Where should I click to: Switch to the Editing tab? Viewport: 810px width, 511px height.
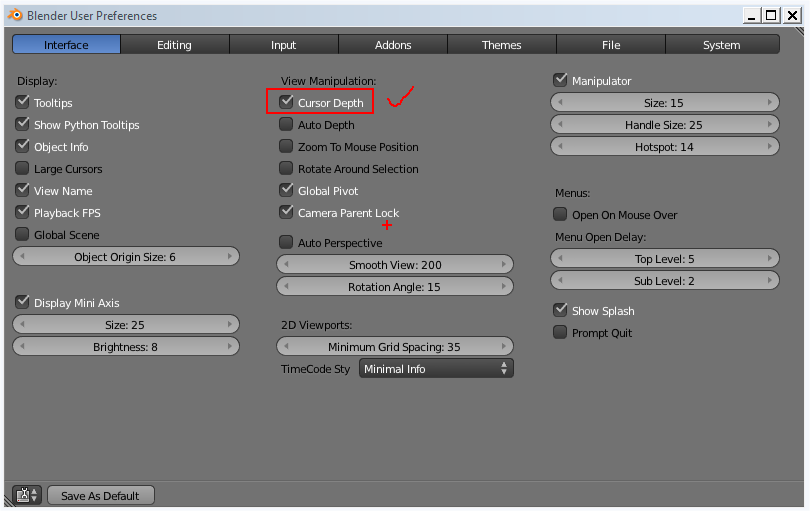point(175,45)
